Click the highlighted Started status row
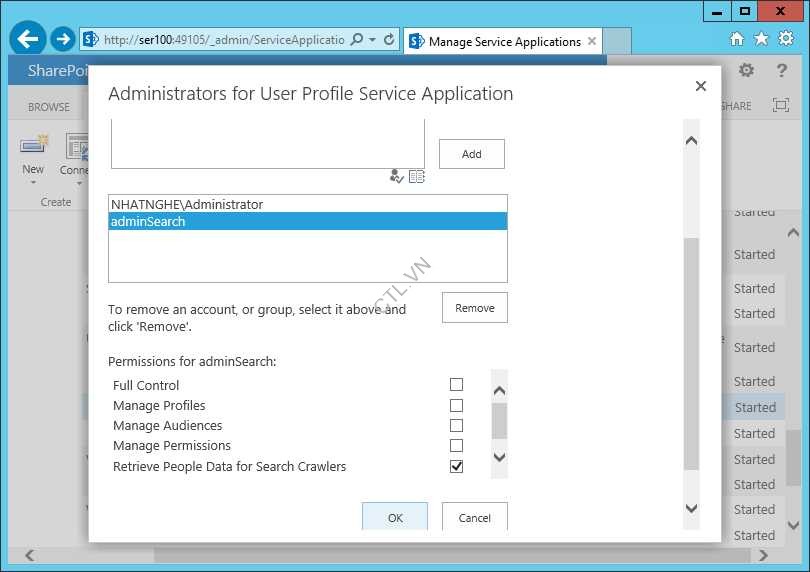 (x=755, y=407)
